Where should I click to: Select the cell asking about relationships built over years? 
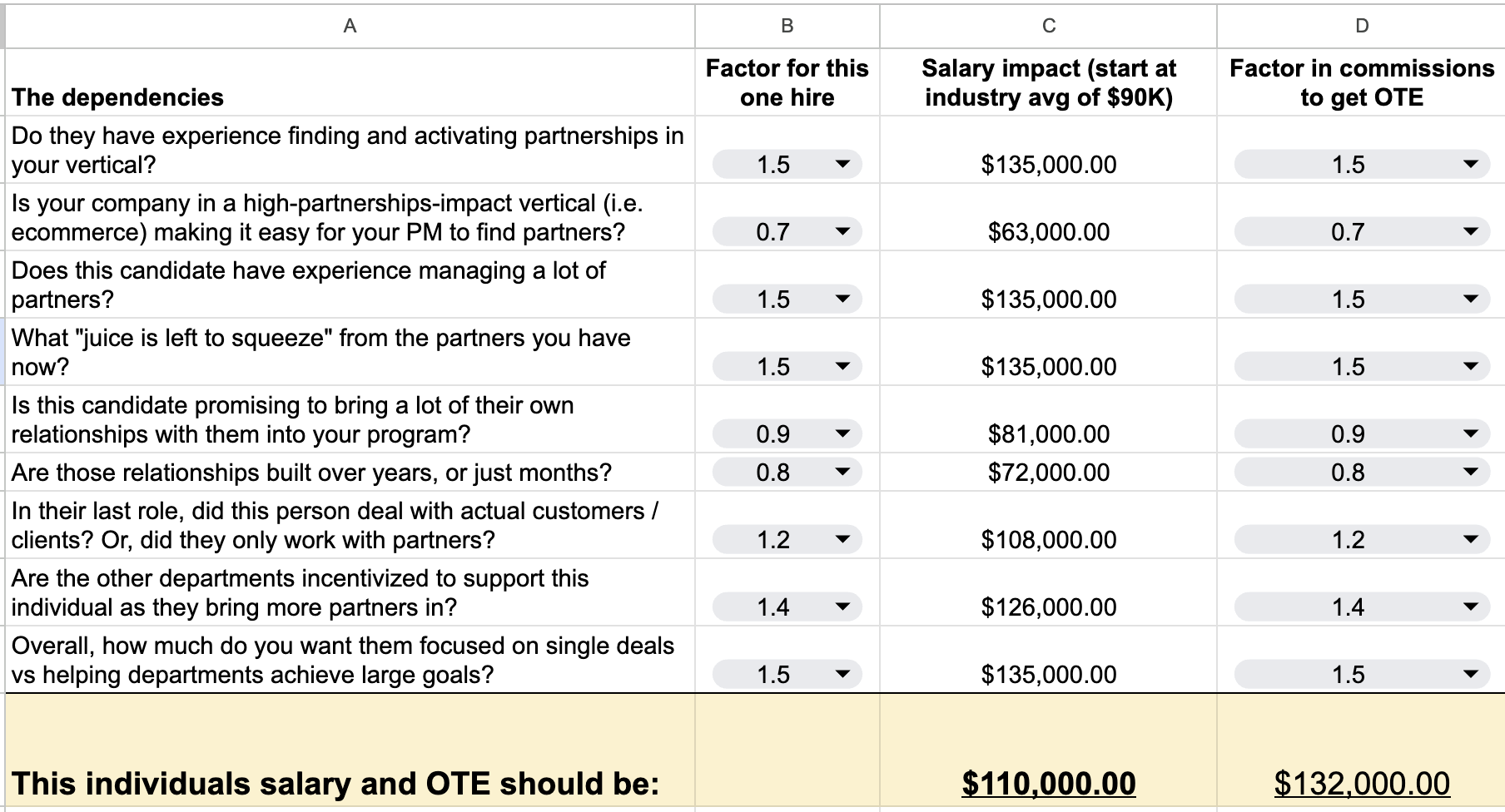click(350, 473)
